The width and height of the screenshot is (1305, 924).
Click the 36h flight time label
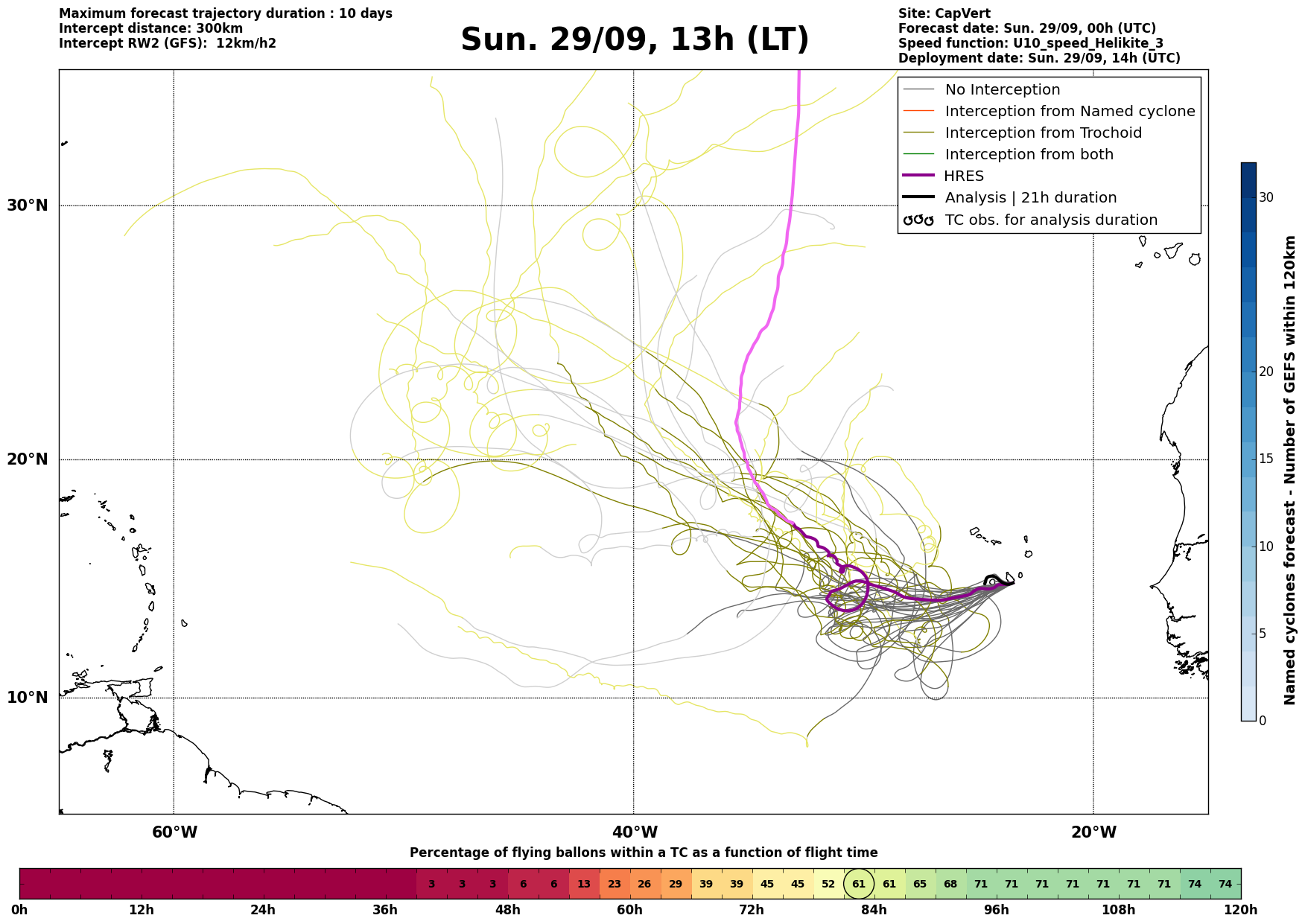point(385,910)
